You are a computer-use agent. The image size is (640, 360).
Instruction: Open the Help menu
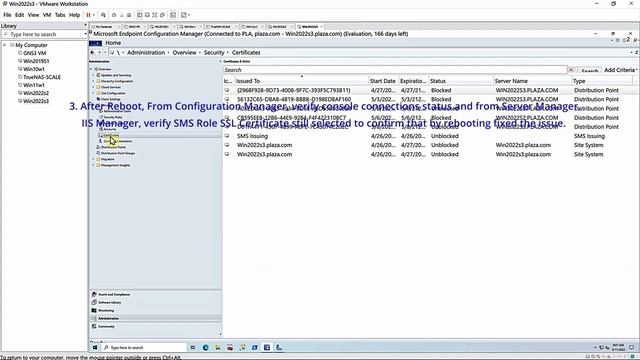pyautogui.click(x=74, y=15)
